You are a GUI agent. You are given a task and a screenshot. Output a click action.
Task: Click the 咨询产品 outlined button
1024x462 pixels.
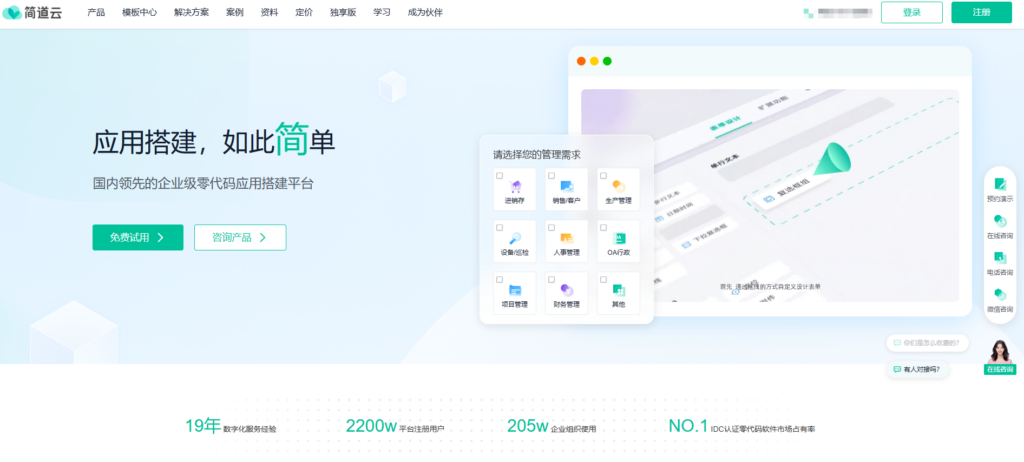click(240, 237)
